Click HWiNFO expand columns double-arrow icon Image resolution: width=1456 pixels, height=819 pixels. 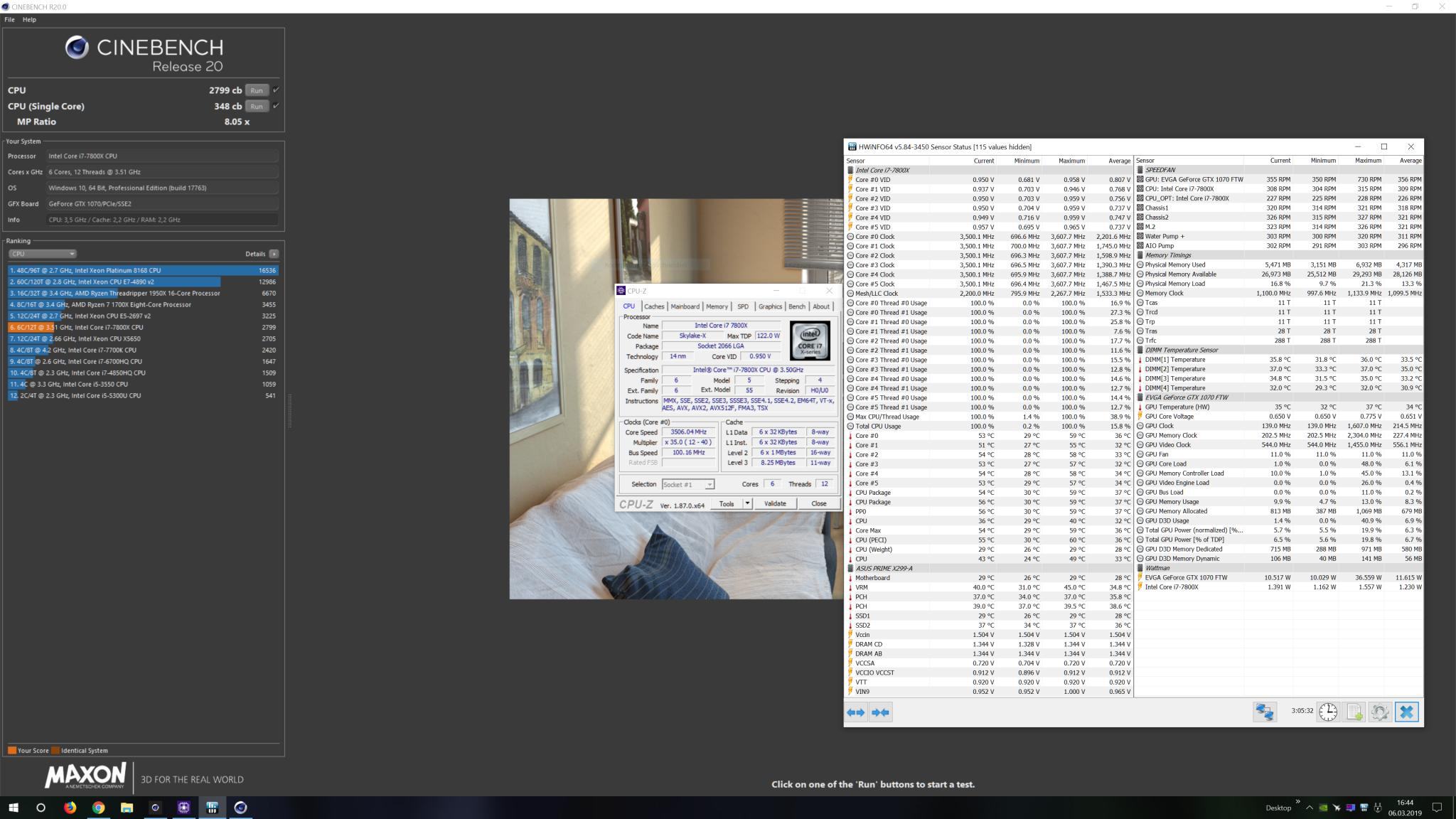(855, 712)
